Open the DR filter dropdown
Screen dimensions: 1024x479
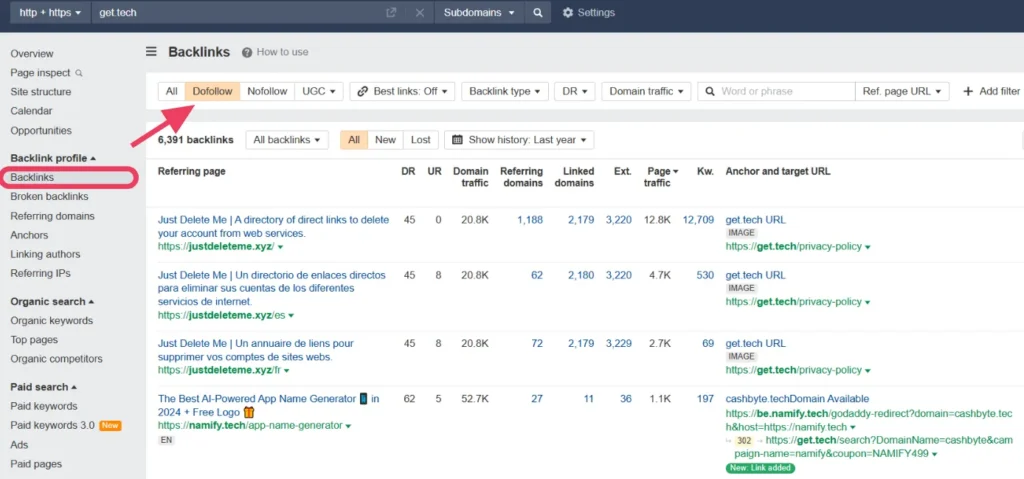pyautogui.click(x=575, y=91)
